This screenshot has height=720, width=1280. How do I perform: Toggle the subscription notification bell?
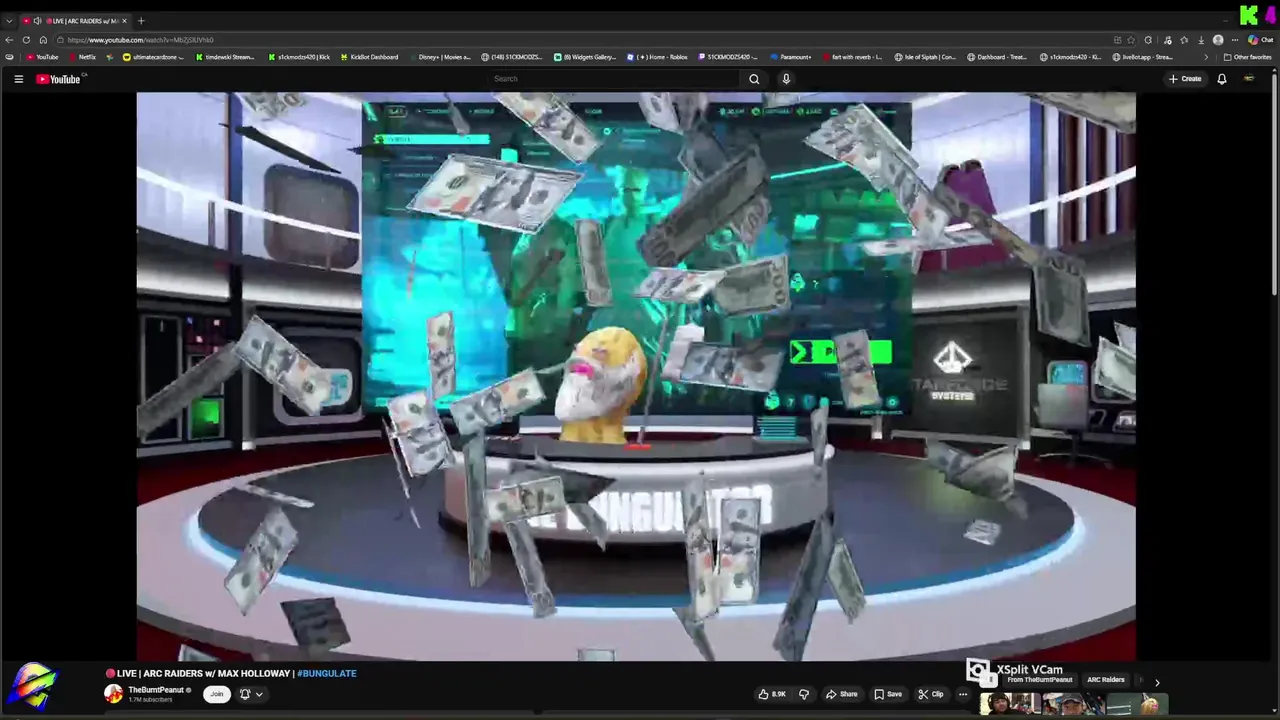(x=245, y=694)
